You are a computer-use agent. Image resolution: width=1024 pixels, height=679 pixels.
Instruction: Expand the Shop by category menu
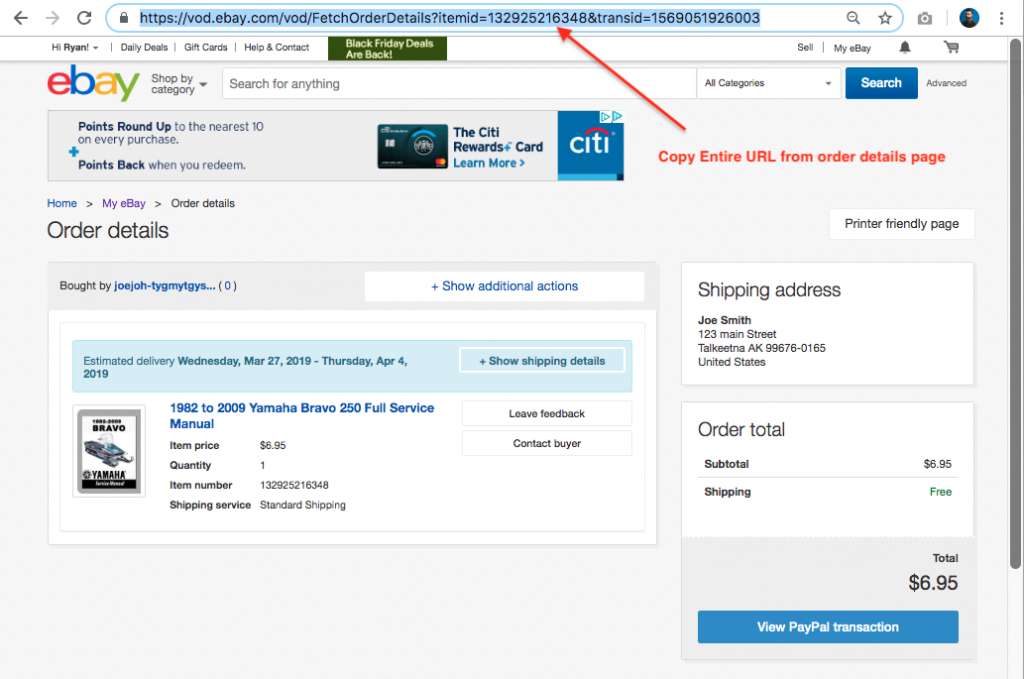(x=179, y=84)
